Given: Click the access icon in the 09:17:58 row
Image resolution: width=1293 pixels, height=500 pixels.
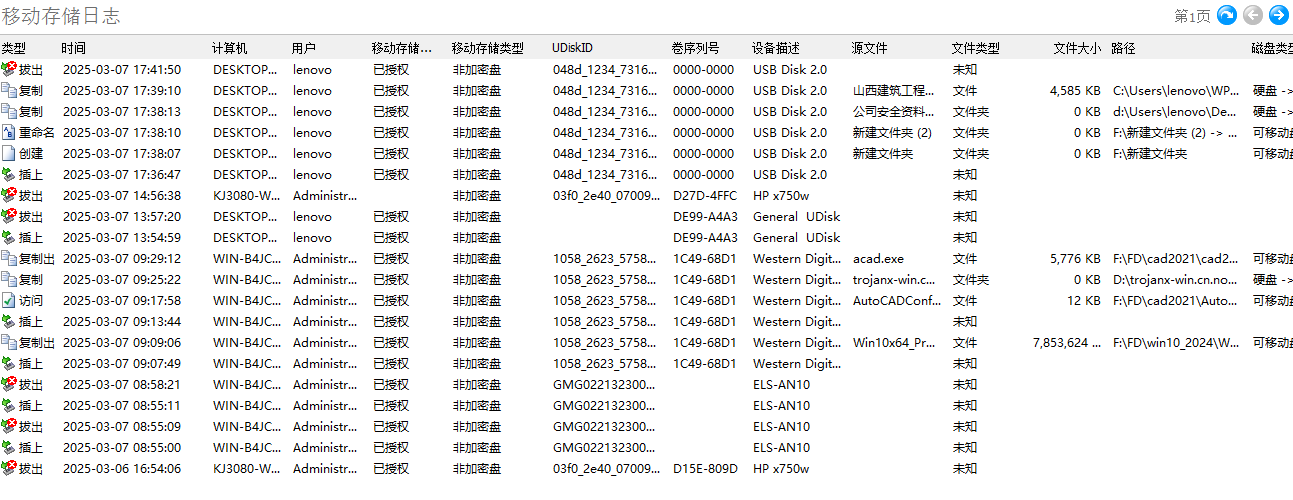Looking at the screenshot, I should (x=9, y=300).
